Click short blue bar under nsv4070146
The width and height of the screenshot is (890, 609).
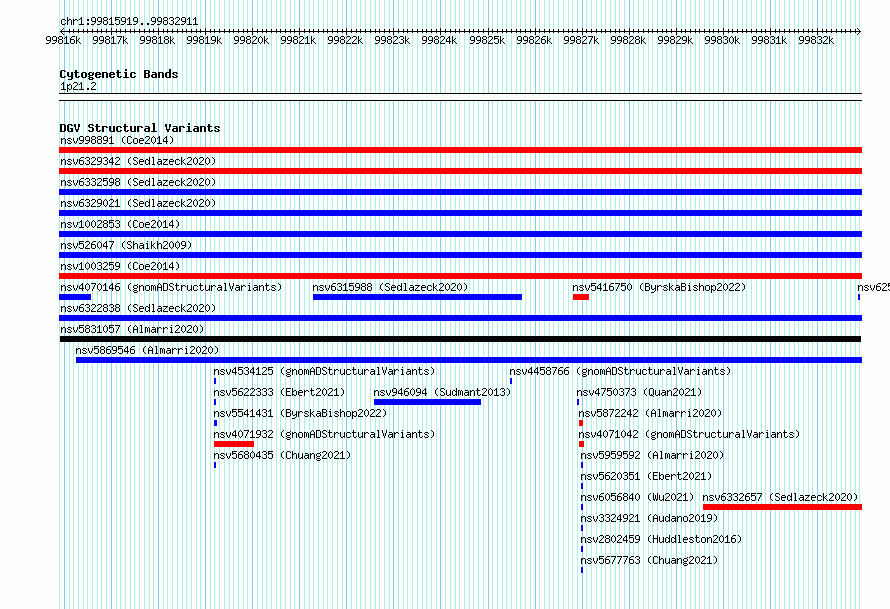75,297
